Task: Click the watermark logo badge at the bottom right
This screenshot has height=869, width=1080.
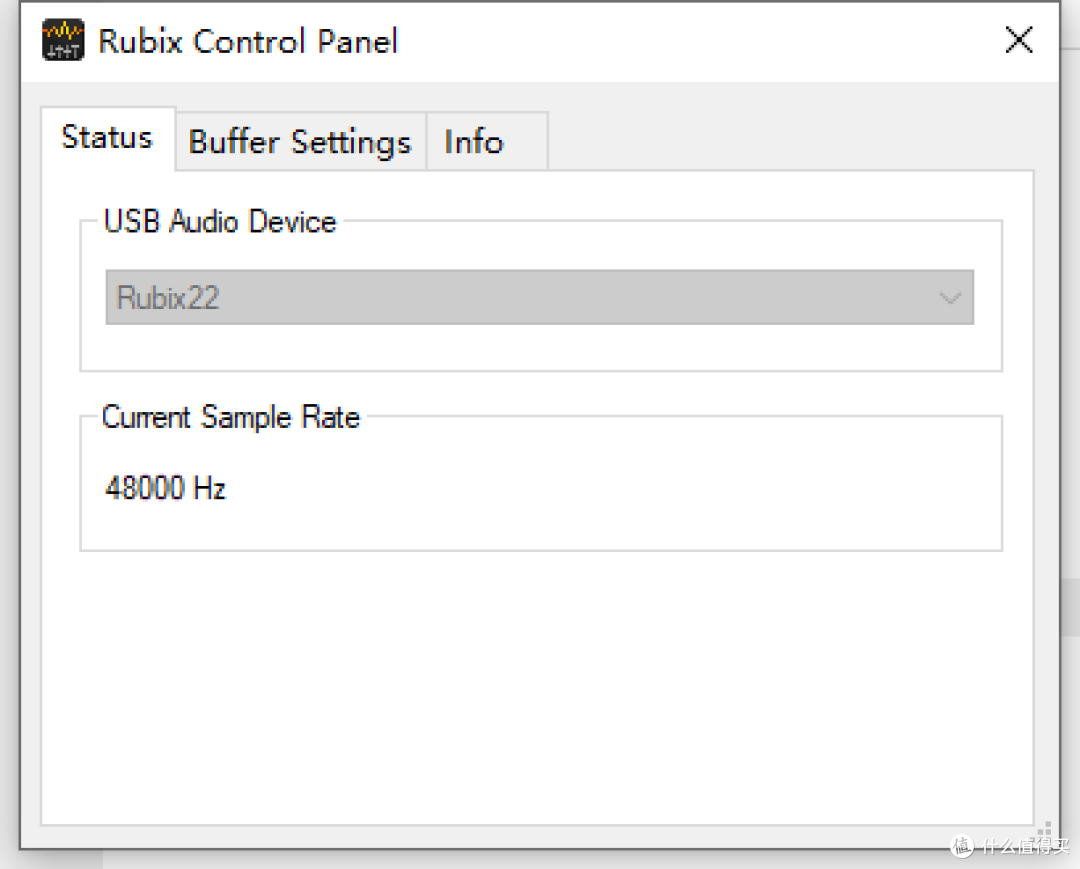Action: coord(963,845)
